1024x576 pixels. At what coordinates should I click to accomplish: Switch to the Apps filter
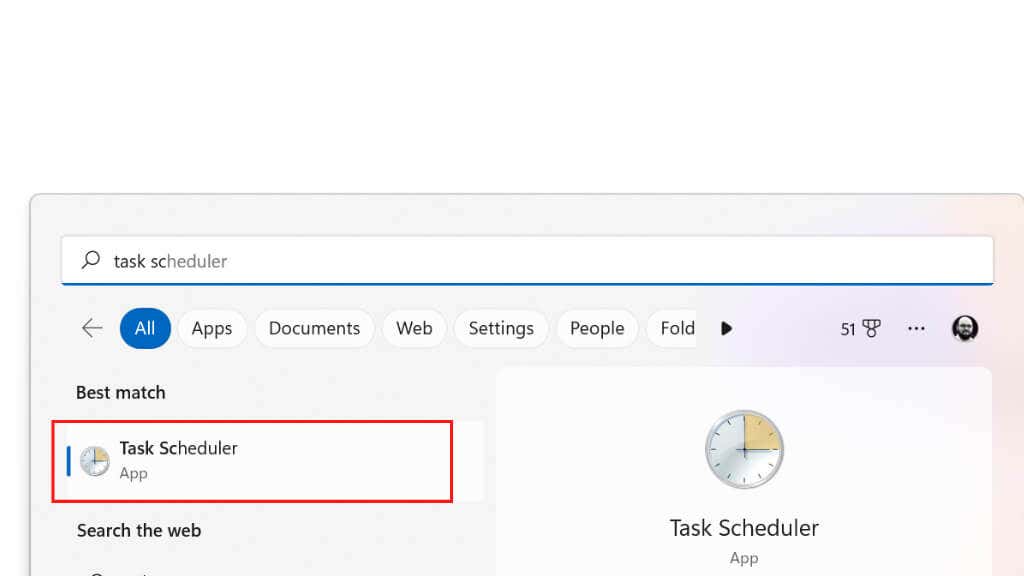[x=212, y=328]
